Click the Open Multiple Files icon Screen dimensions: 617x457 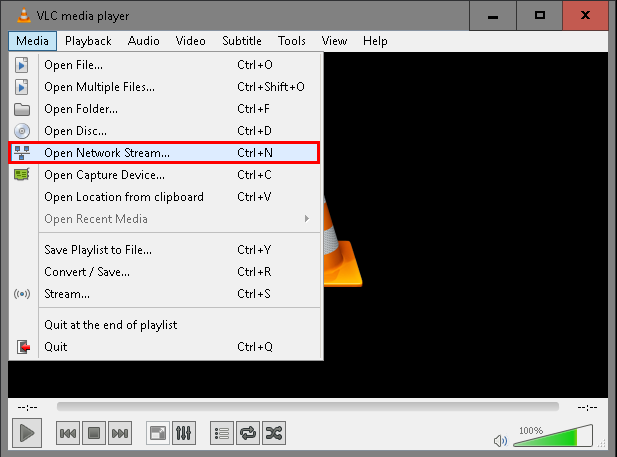click(22, 87)
